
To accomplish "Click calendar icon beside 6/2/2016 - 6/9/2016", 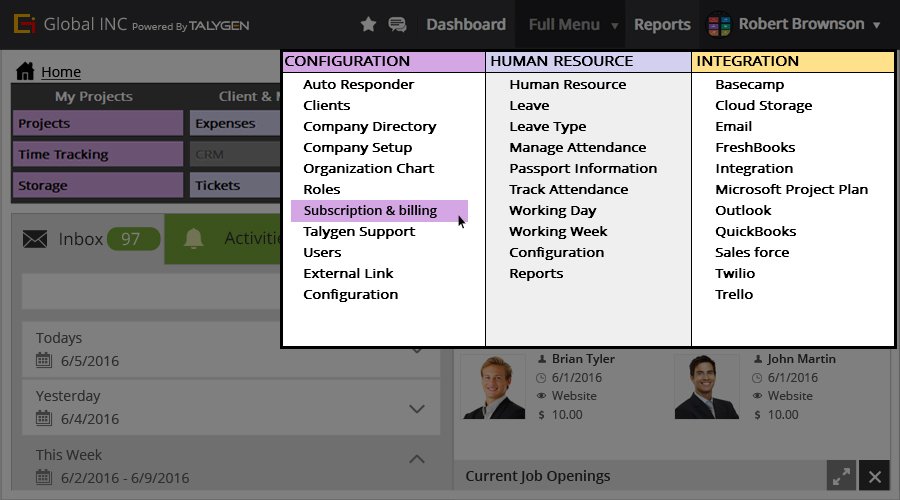I will 44,477.
